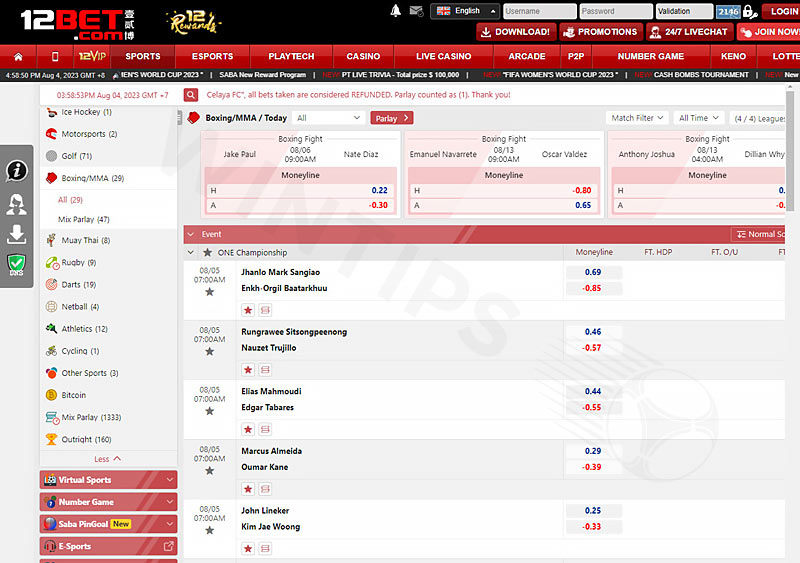Toggle ONE Championship league favorite star
800x563 pixels.
[x=207, y=252]
